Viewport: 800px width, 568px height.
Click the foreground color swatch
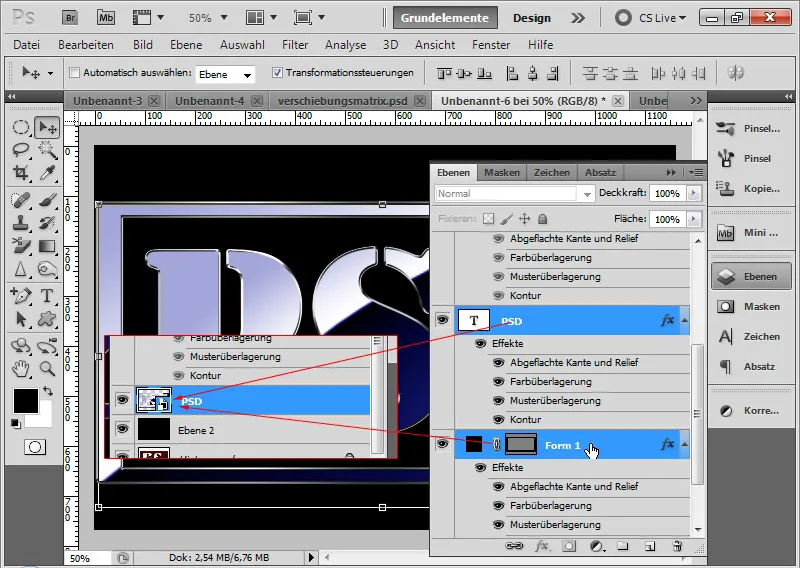click(26, 401)
